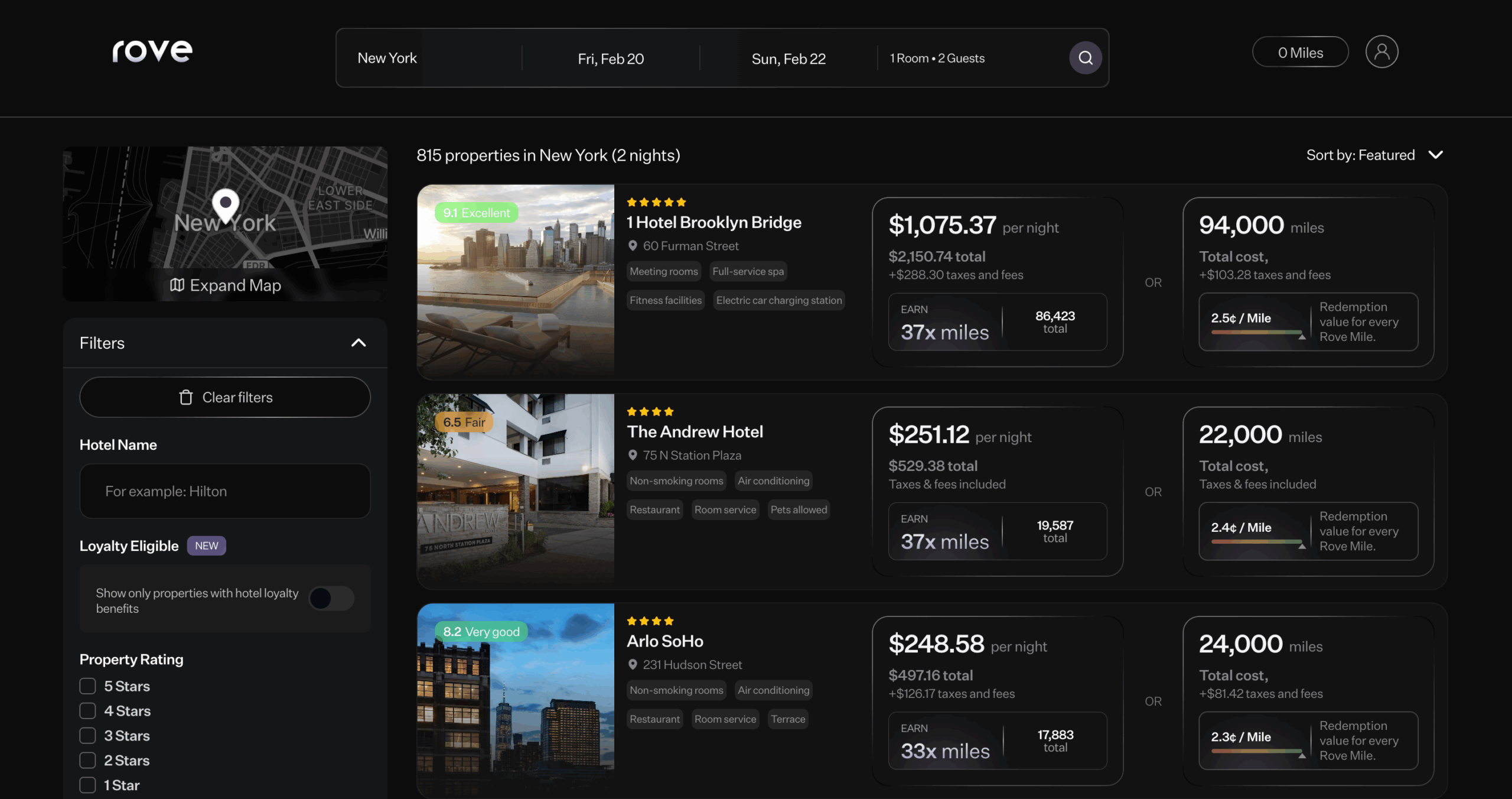Select the $248.58 per night cash option

point(997,700)
